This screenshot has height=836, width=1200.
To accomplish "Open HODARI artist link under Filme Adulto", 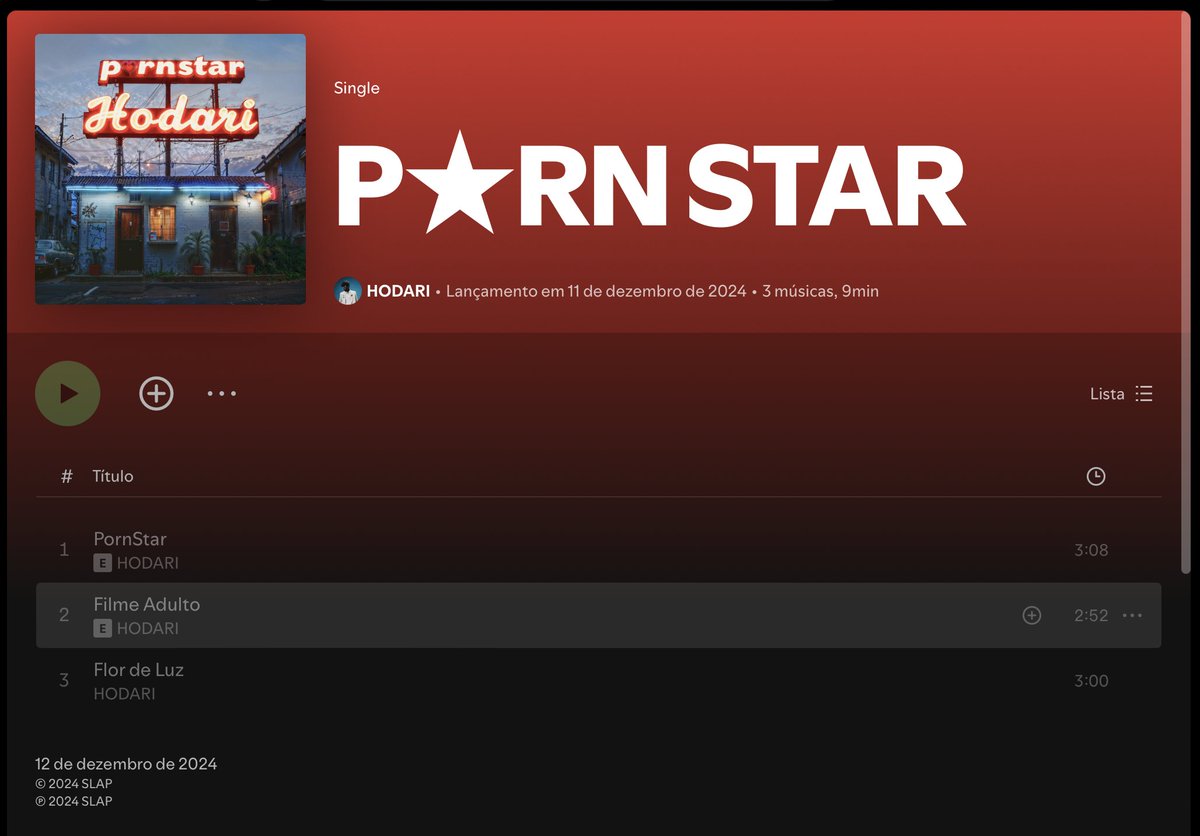I will pos(148,628).
